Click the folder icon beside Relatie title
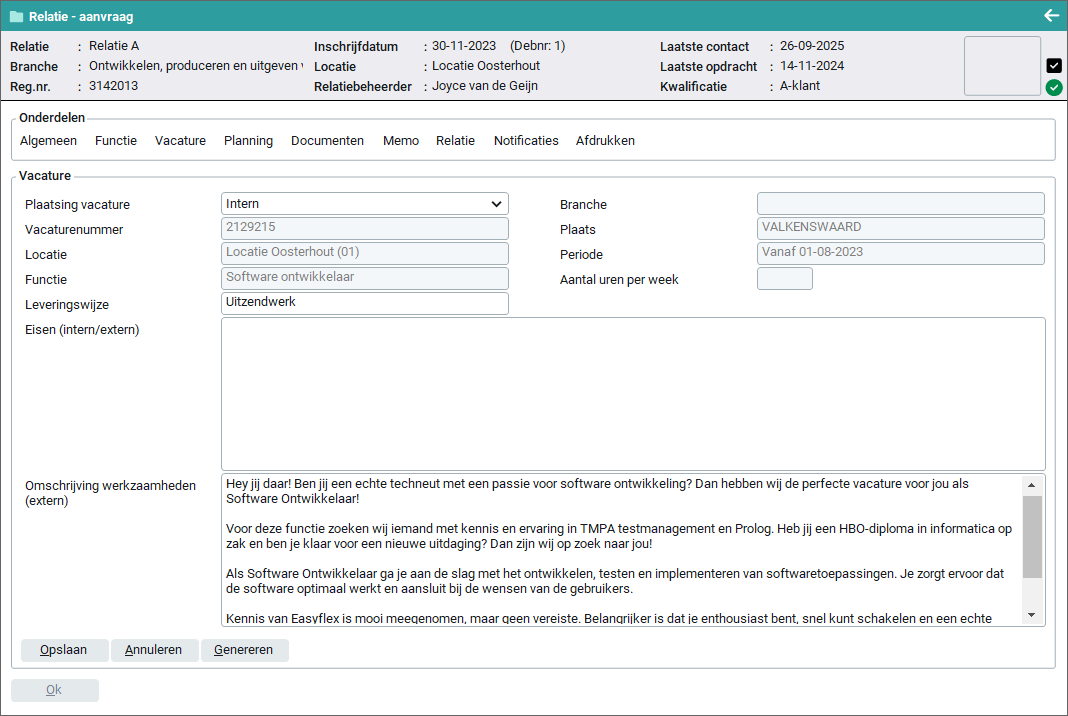Screen dimensions: 1068x716 pos(16,17)
